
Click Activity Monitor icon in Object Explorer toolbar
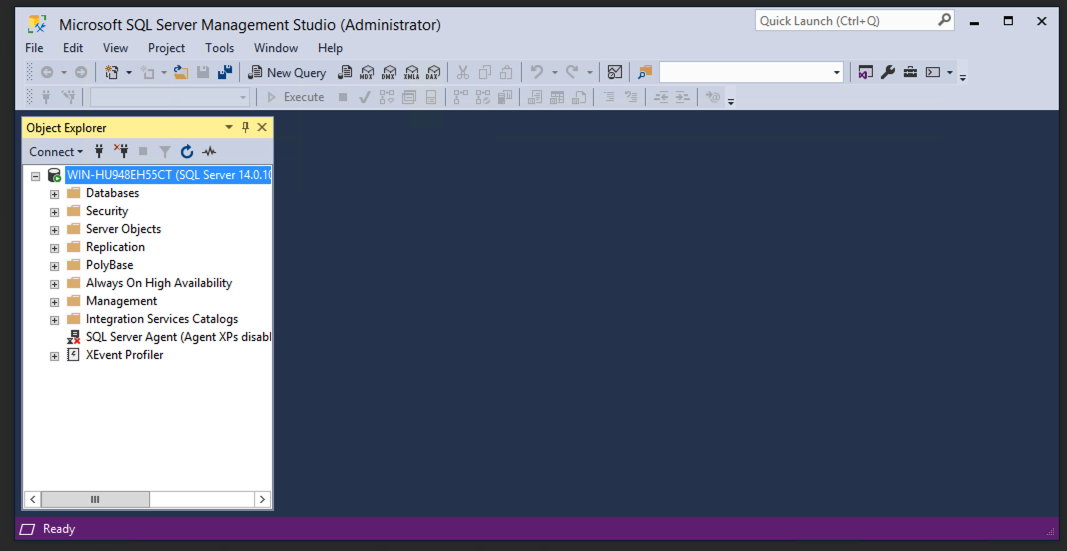point(209,151)
